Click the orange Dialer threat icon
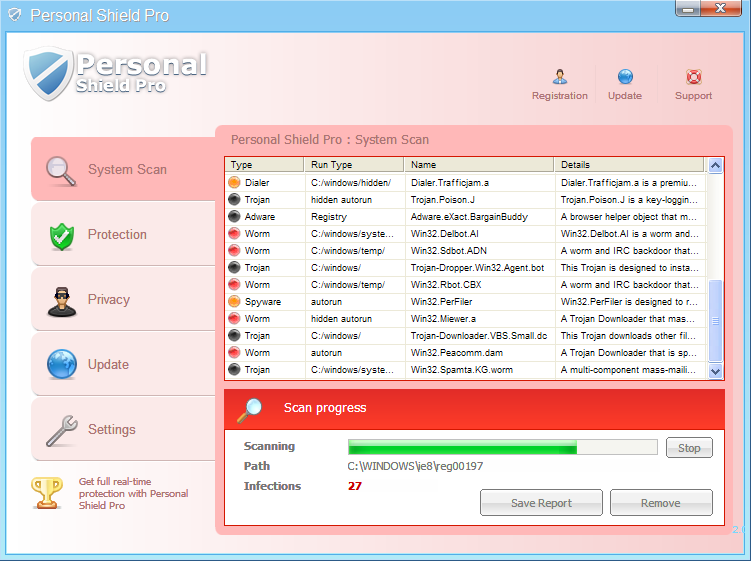Screen dimensions: 751x561 click(x=234, y=183)
